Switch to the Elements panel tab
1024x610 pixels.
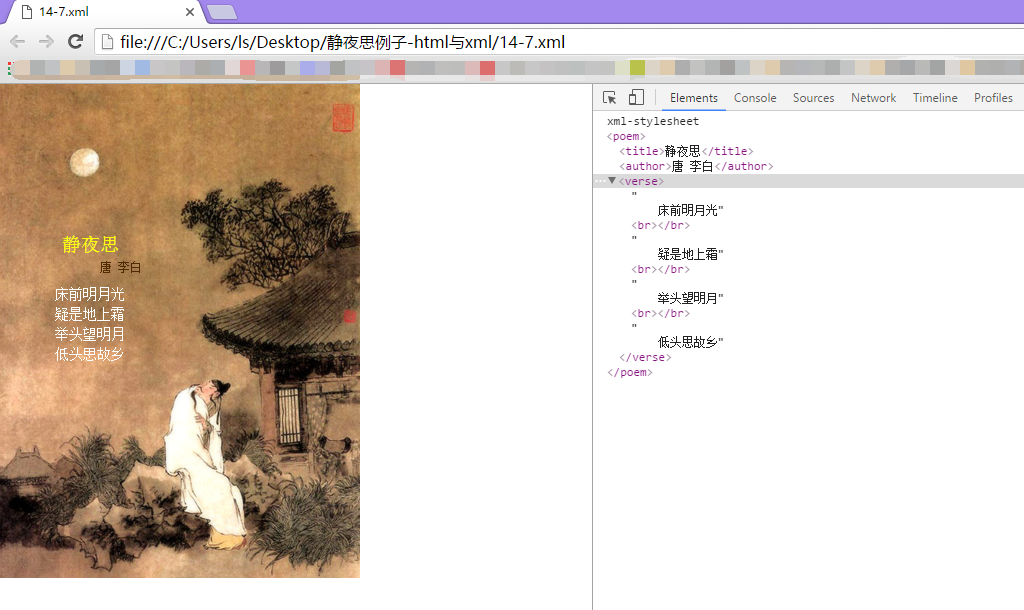pyautogui.click(x=694, y=97)
